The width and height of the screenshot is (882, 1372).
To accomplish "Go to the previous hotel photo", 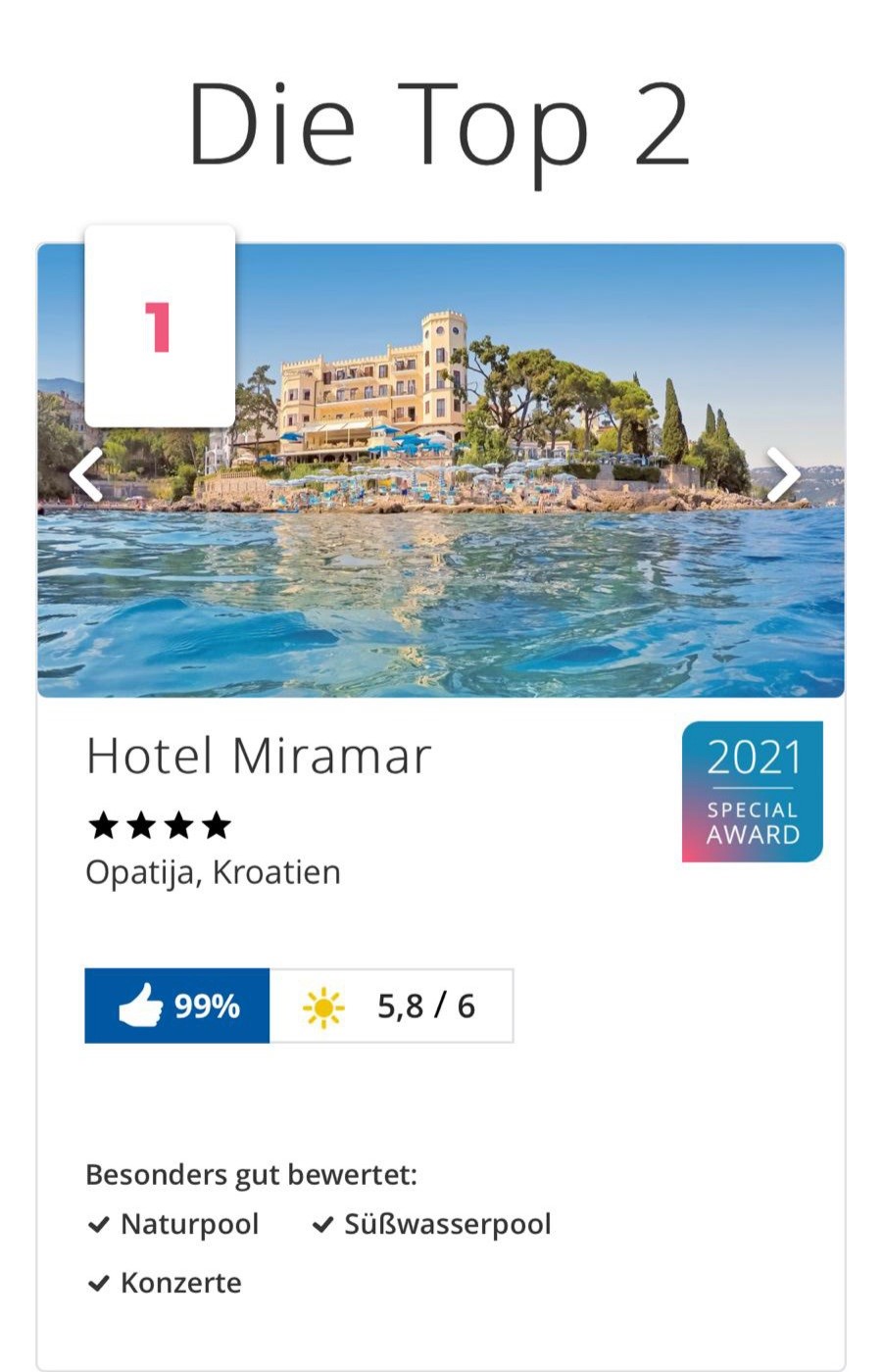I will [86, 475].
